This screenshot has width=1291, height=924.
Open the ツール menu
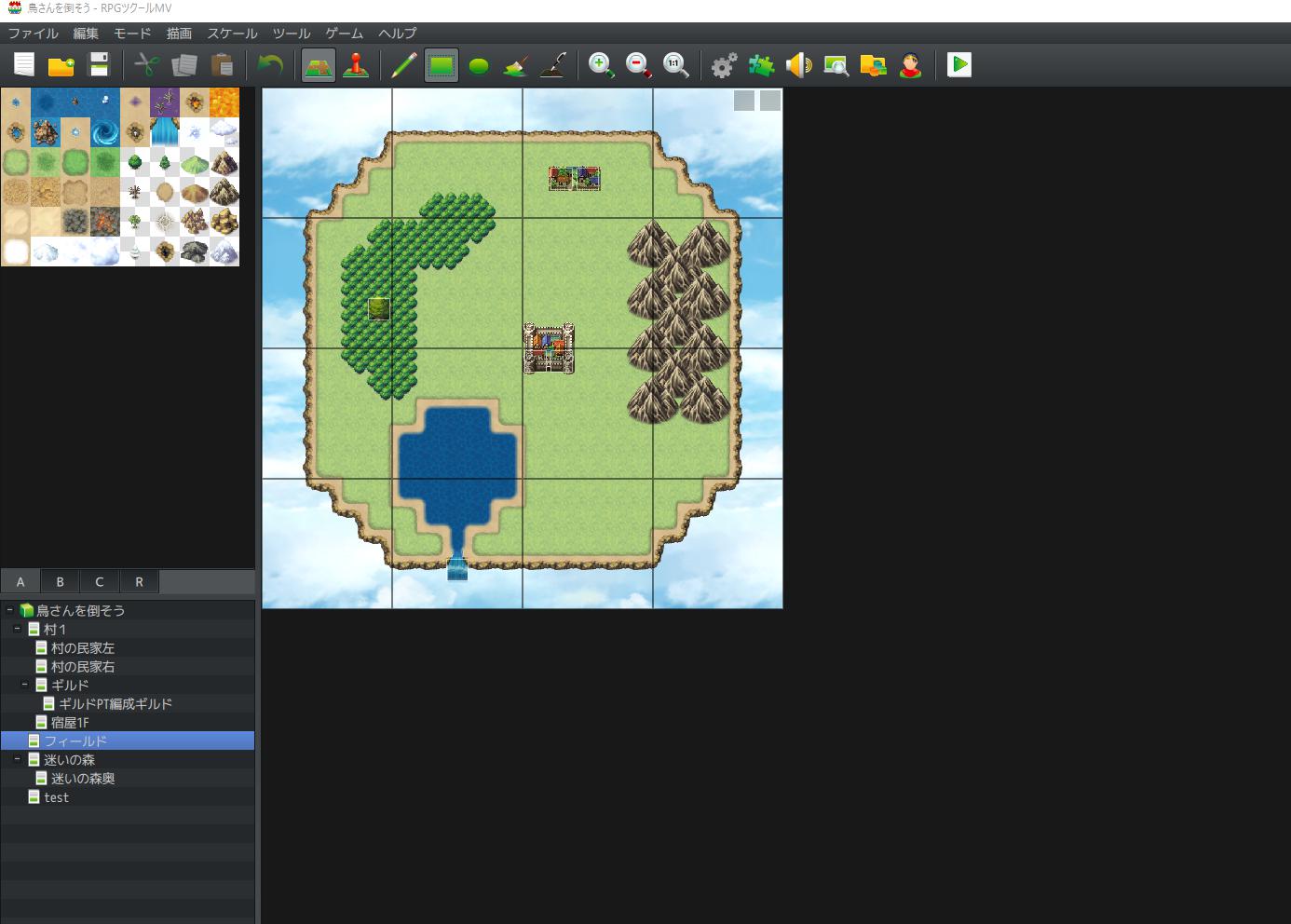coord(292,34)
